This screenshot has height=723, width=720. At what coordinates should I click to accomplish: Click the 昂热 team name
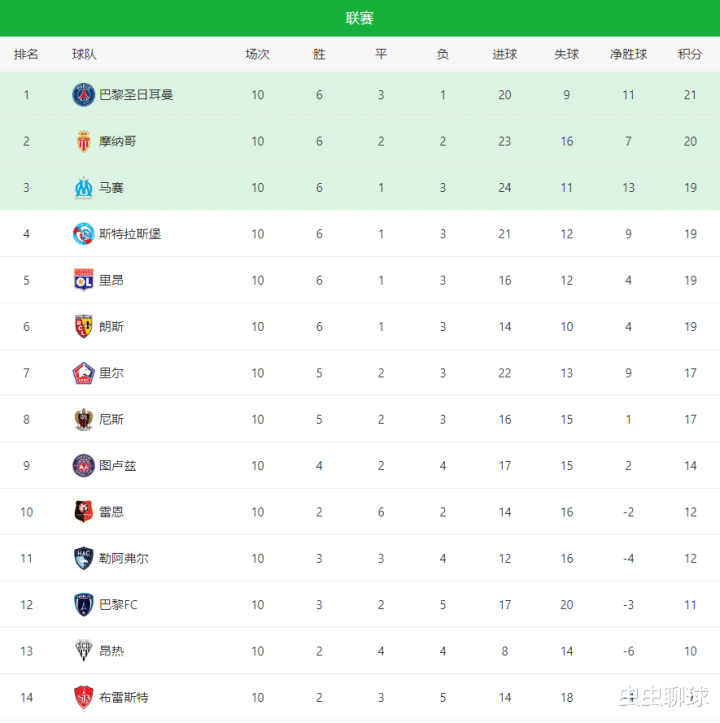[111, 651]
